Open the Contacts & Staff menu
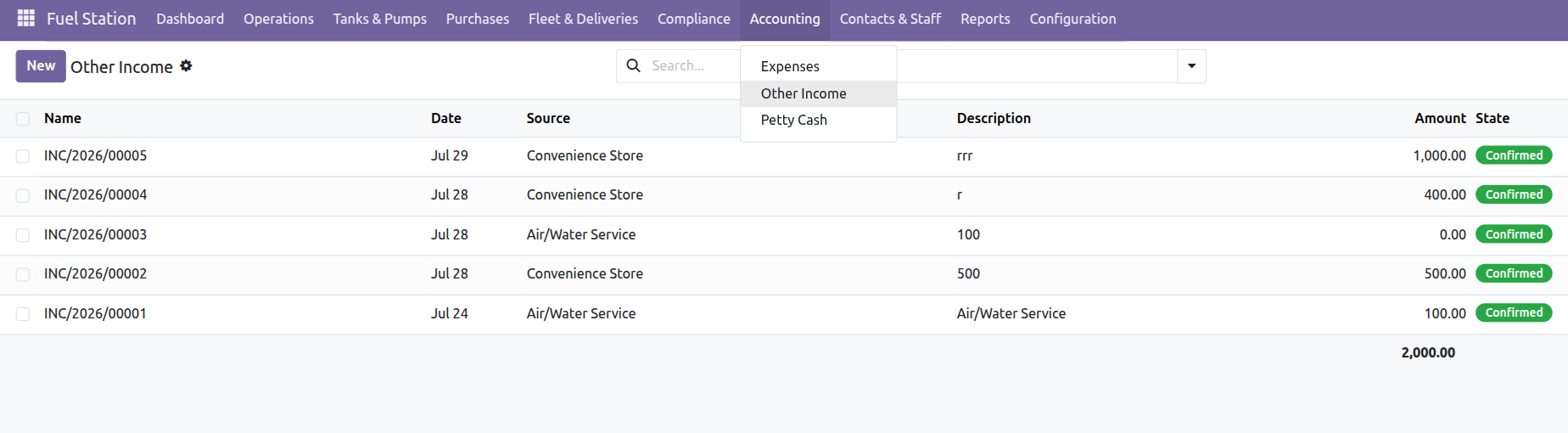 pos(890,19)
